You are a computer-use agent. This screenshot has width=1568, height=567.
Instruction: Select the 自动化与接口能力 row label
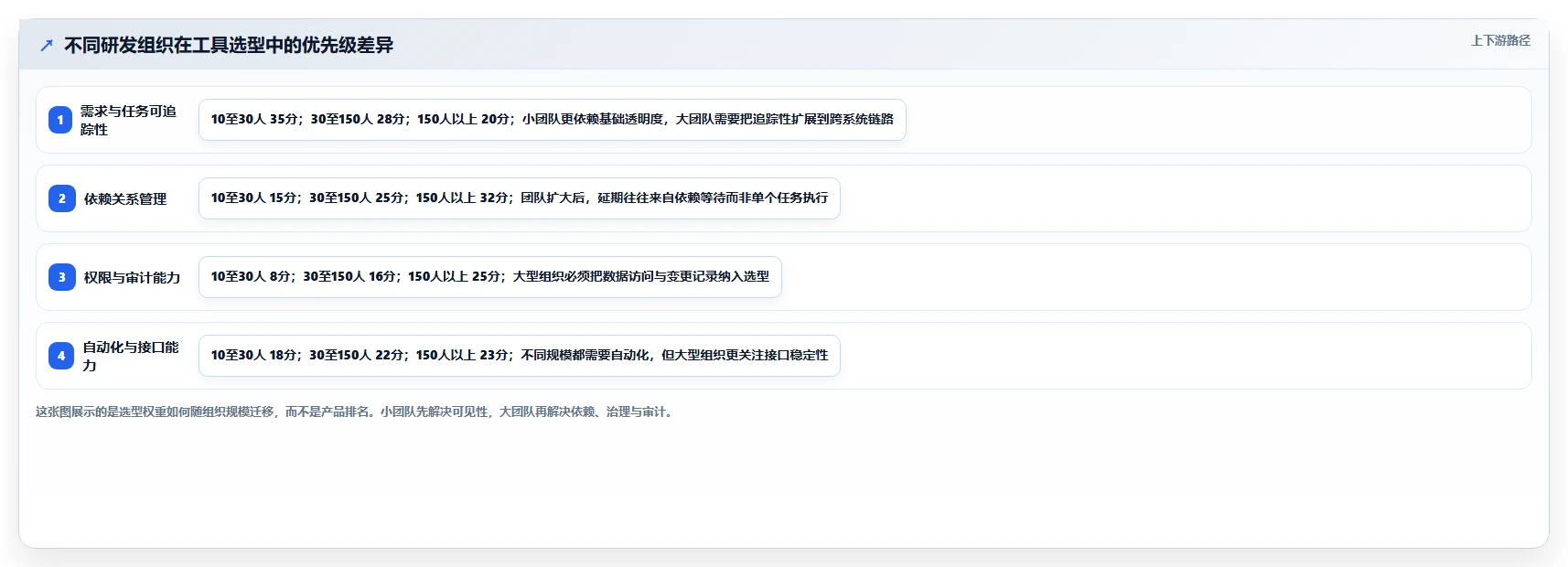click(131, 356)
